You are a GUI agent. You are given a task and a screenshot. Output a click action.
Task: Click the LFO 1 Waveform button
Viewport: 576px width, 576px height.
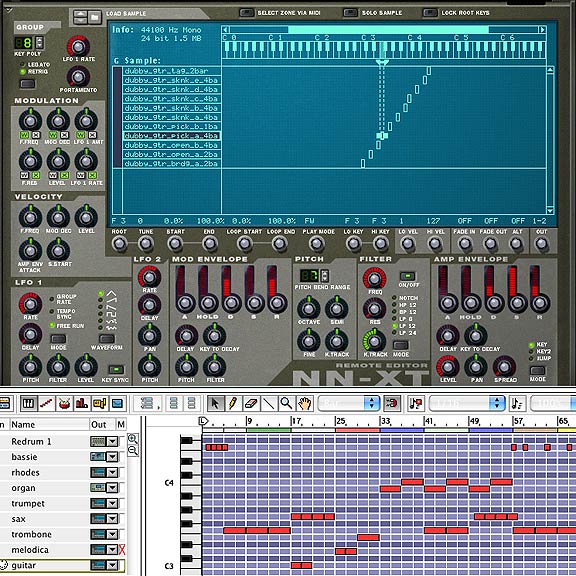(x=107, y=338)
